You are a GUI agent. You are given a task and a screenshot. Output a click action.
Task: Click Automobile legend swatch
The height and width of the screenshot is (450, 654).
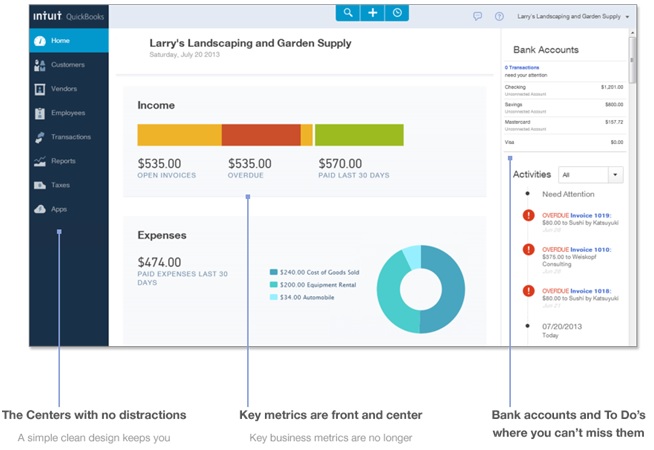[x=274, y=297]
